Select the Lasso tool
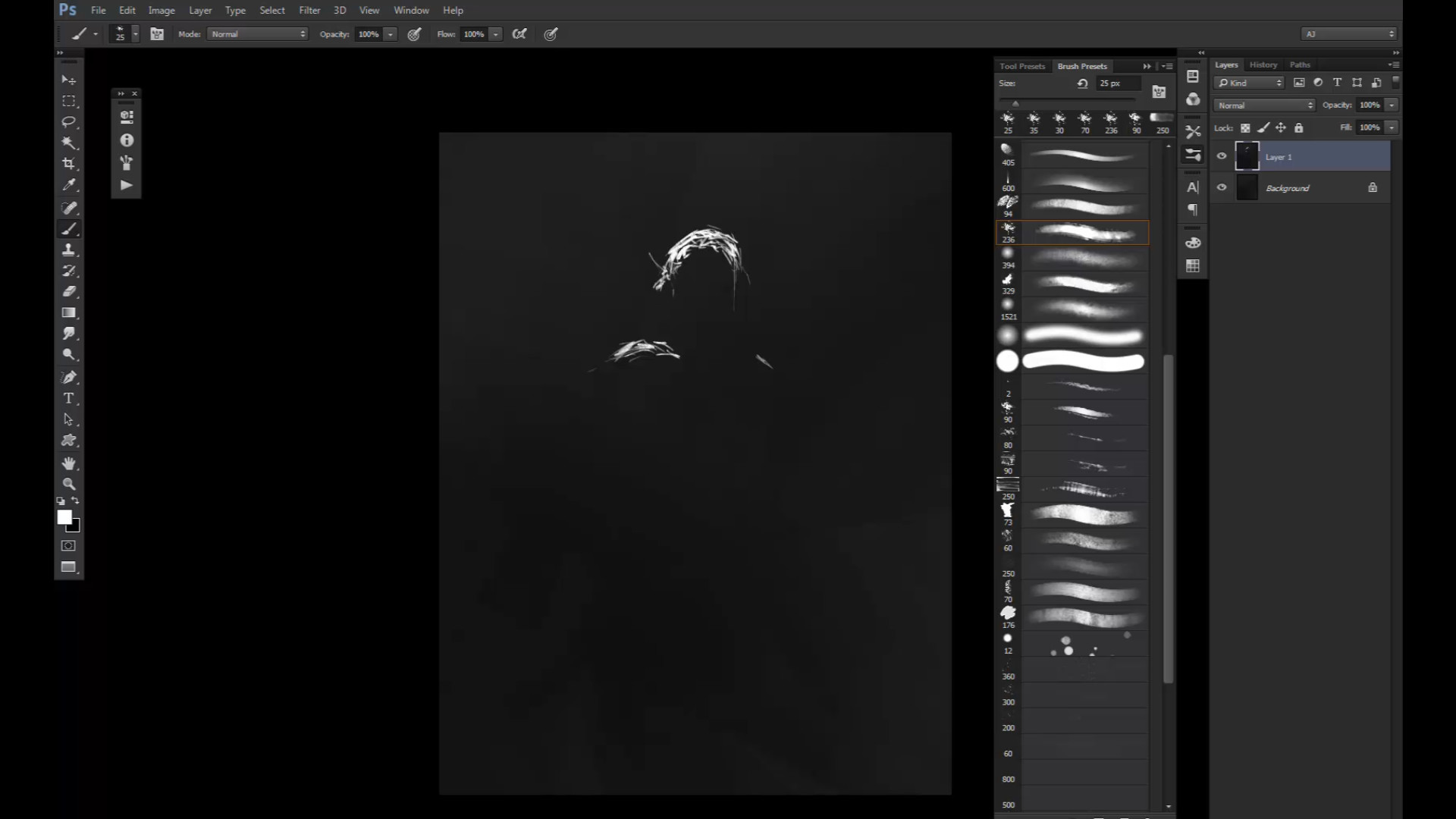Image resolution: width=1456 pixels, height=819 pixels. pos(69,122)
